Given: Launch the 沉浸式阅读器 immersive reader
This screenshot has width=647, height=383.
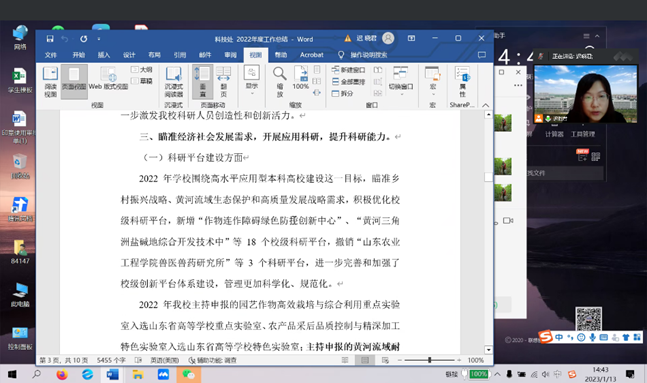Looking at the screenshot, I should tap(174, 82).
